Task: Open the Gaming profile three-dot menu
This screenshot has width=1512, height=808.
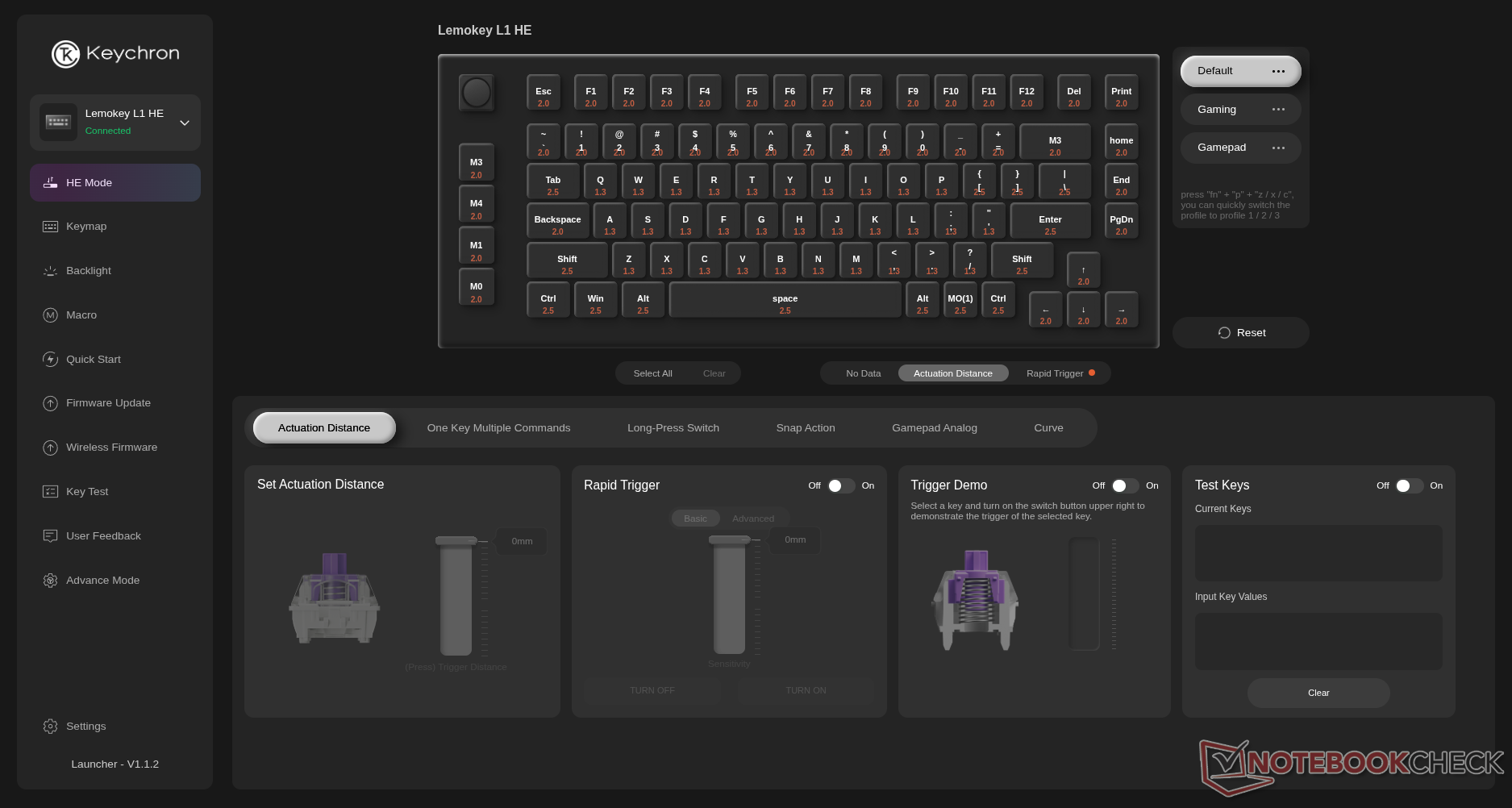Action: [1278, 110]
